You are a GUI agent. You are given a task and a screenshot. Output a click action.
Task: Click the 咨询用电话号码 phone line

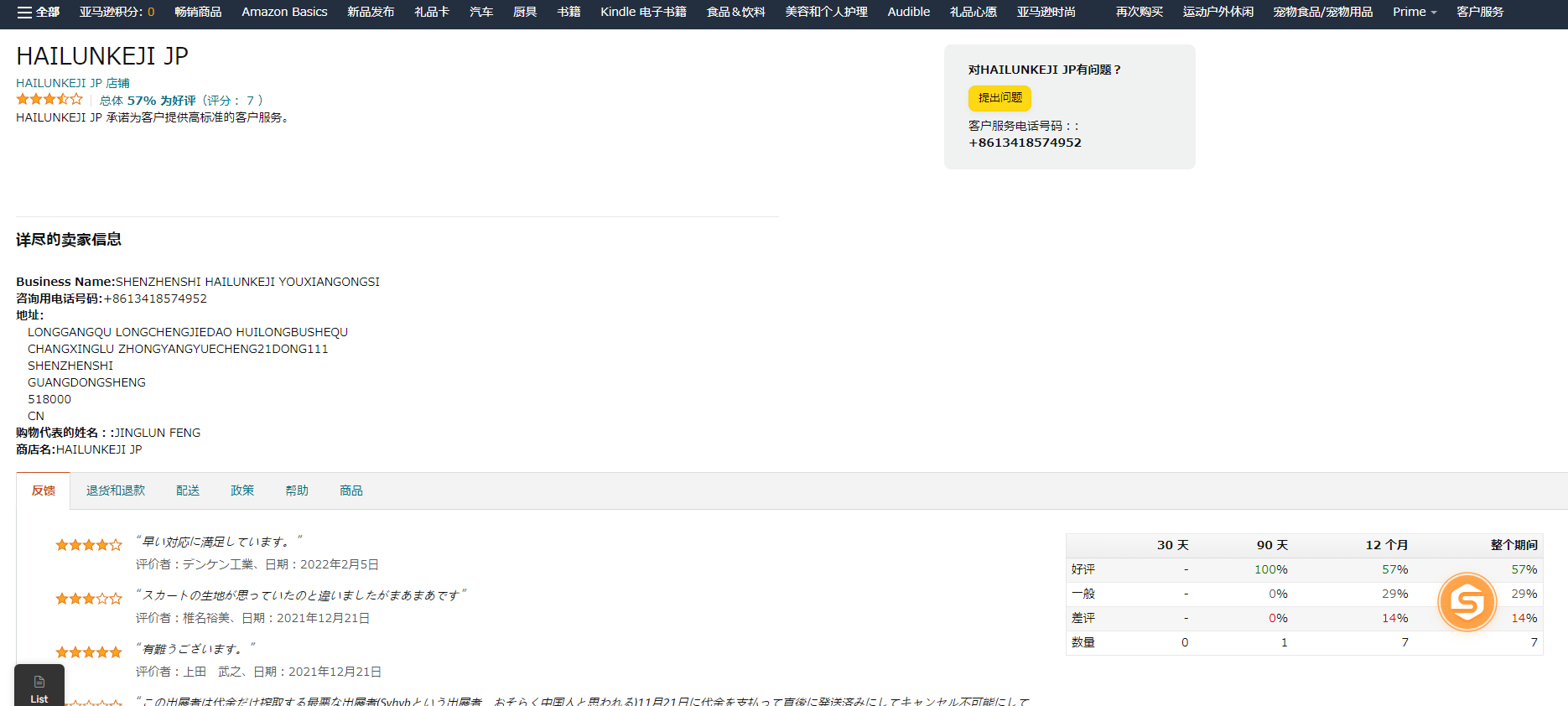[112, 298]
